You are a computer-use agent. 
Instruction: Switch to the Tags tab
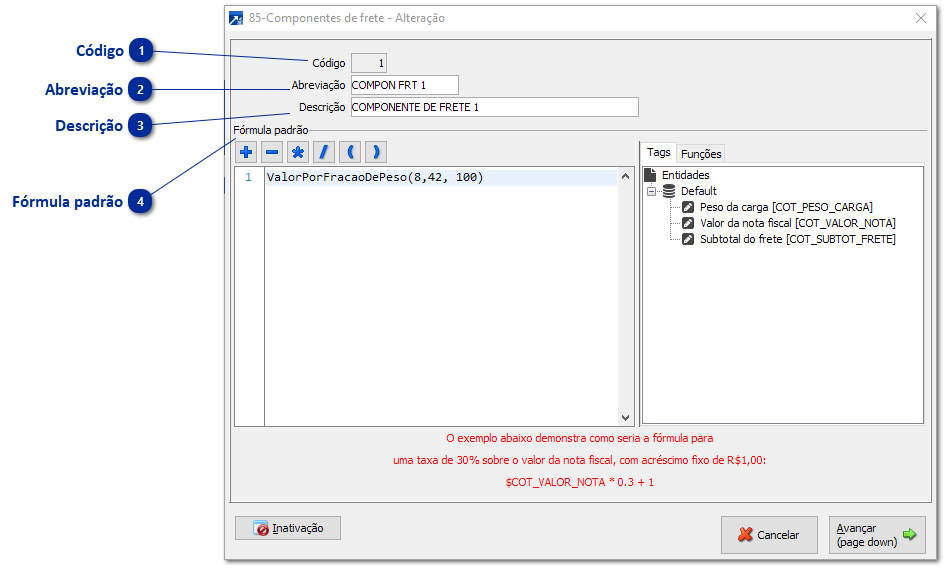click(659, 152)
